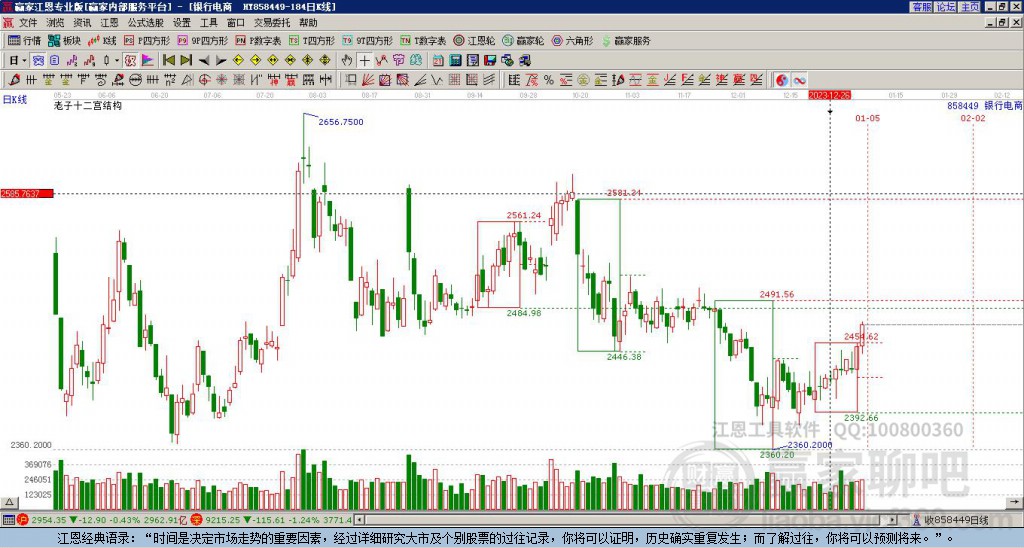
Task: Open the P四方形 tool
Action: [148, 40]
